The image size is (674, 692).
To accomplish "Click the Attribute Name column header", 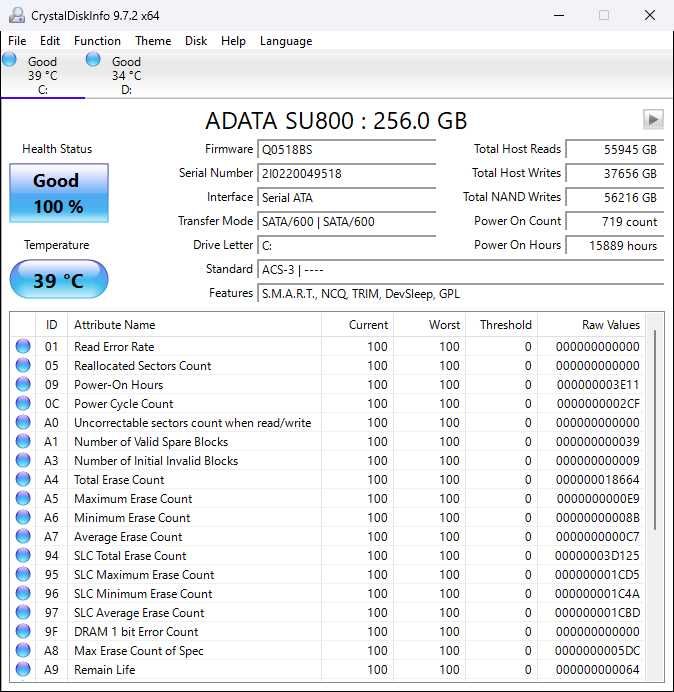I will [194, 325].
